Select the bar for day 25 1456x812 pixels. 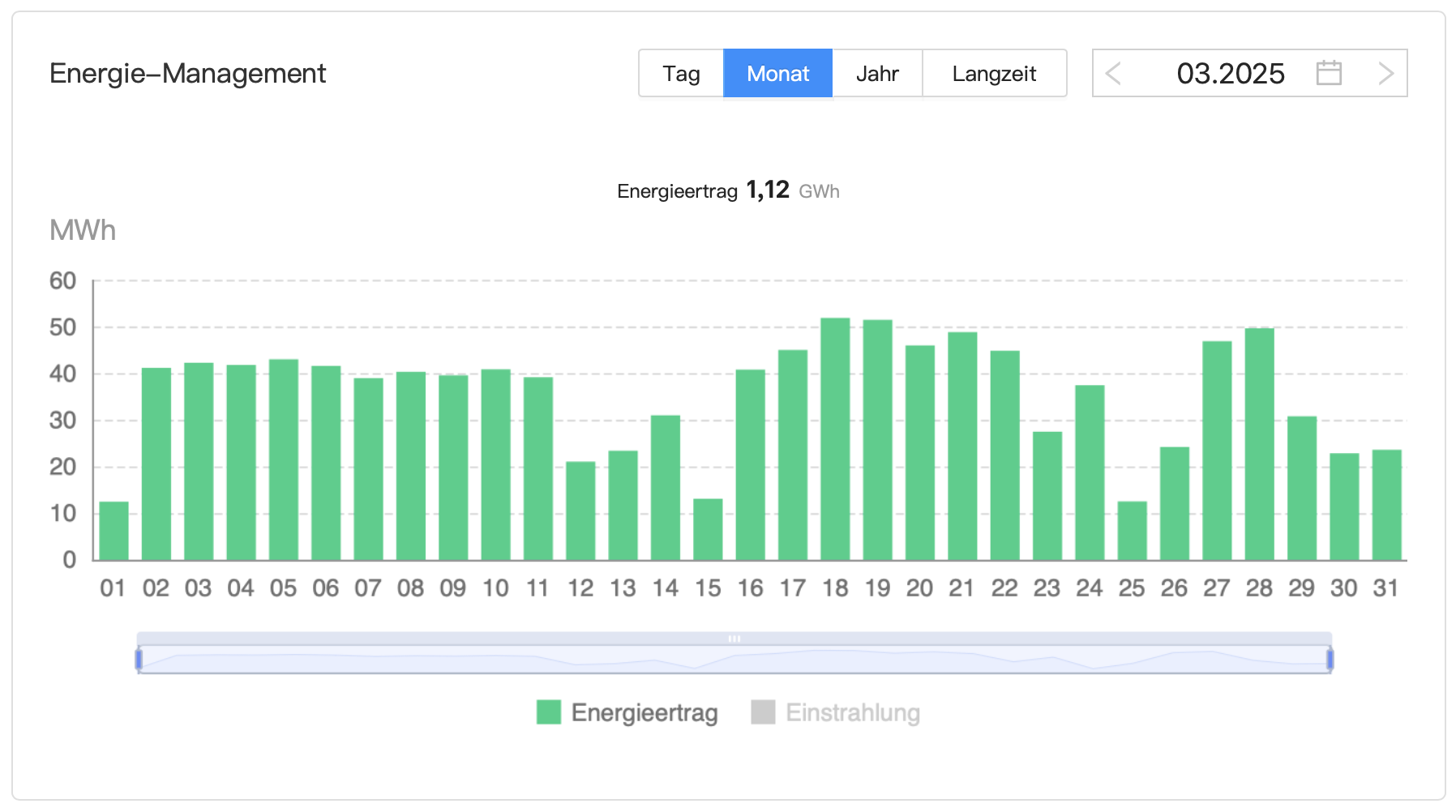1132,531
